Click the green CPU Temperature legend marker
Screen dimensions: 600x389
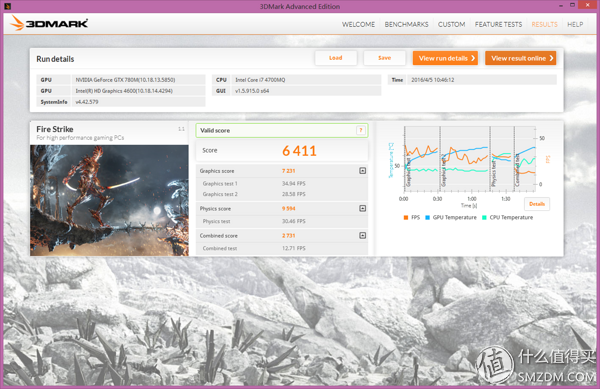[484, 217]
